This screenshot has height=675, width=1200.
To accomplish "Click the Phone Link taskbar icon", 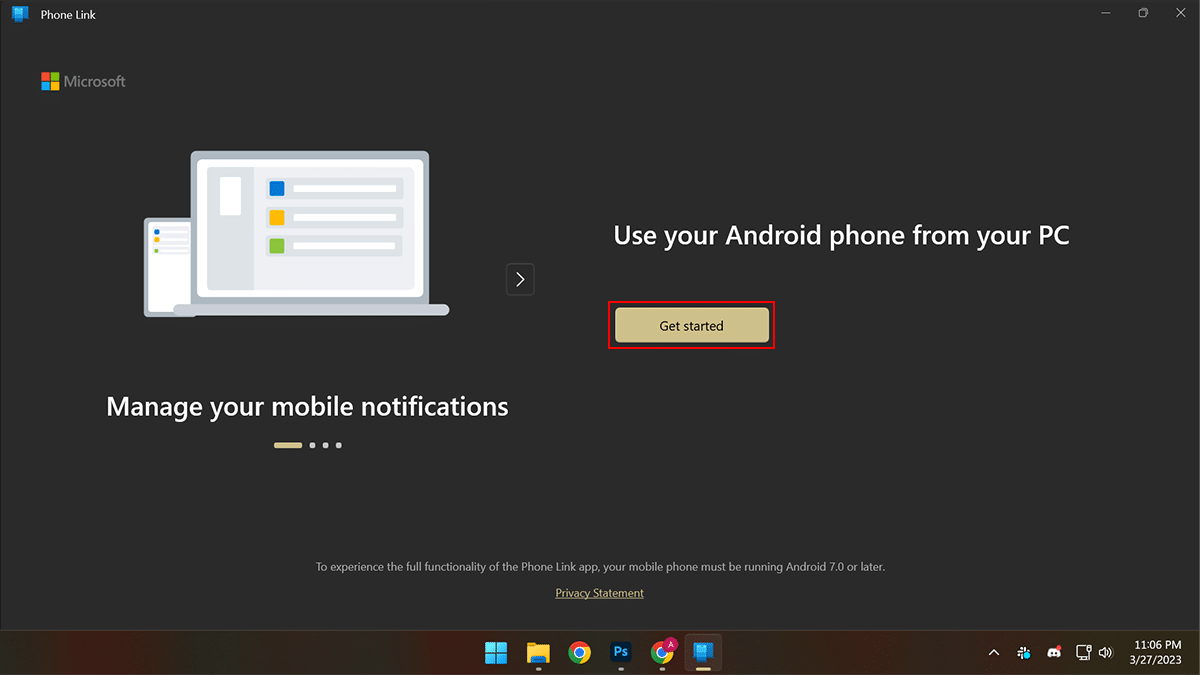I will pyautogui.click(x=703, y=653).
